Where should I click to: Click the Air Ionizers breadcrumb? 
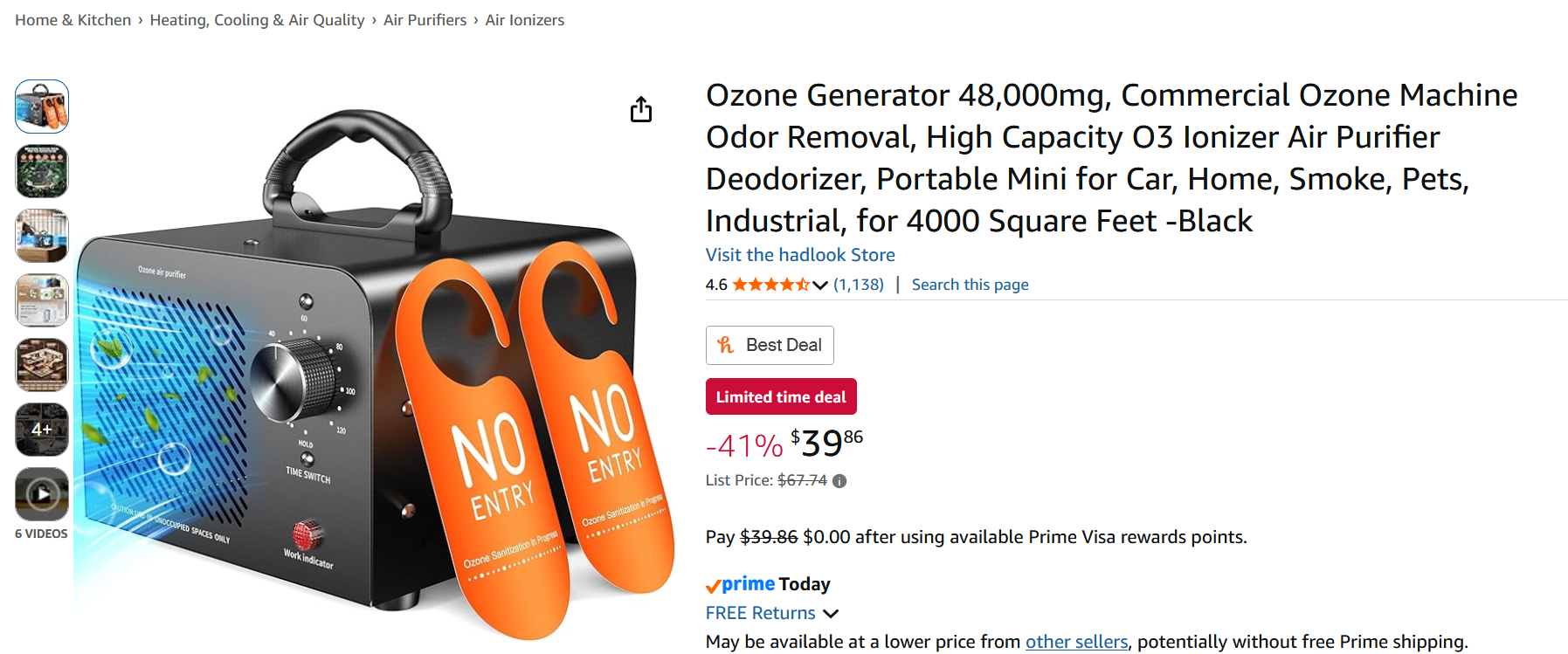coord(524,19)
